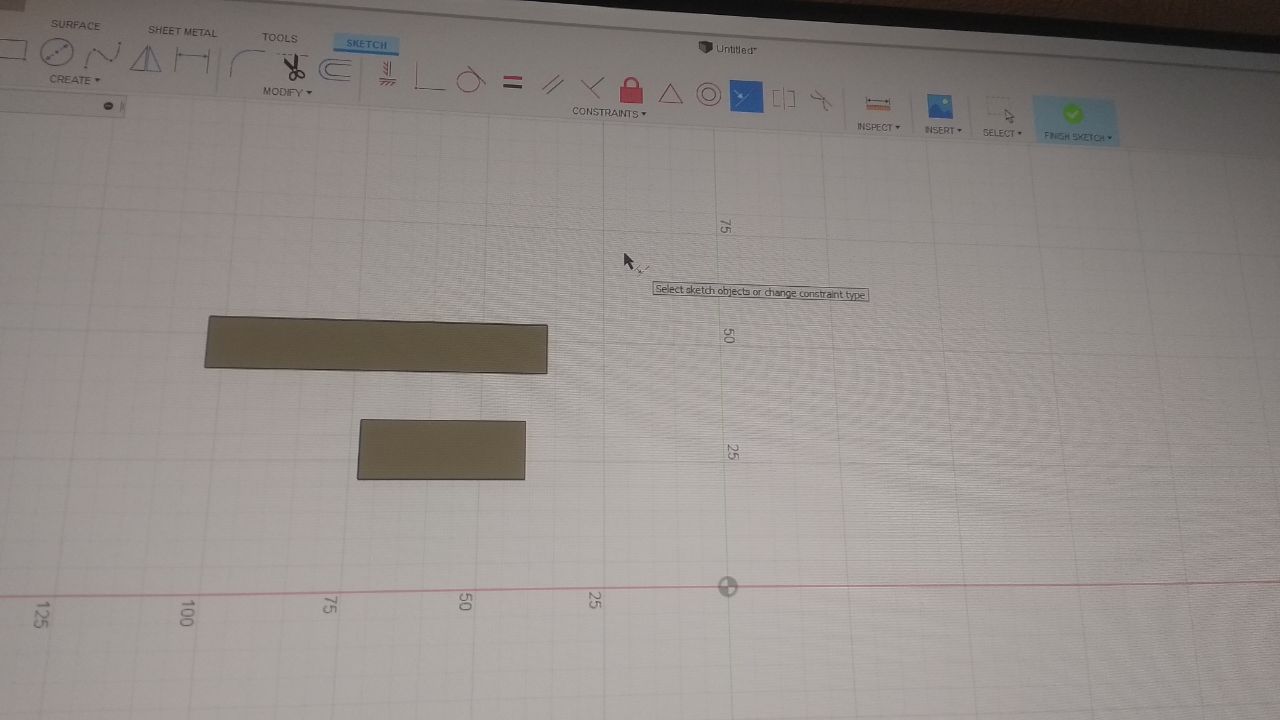Apply the Tangent constraint
Image resolution: width=1280 pixels, height=720 pixels.
point(470,80)
